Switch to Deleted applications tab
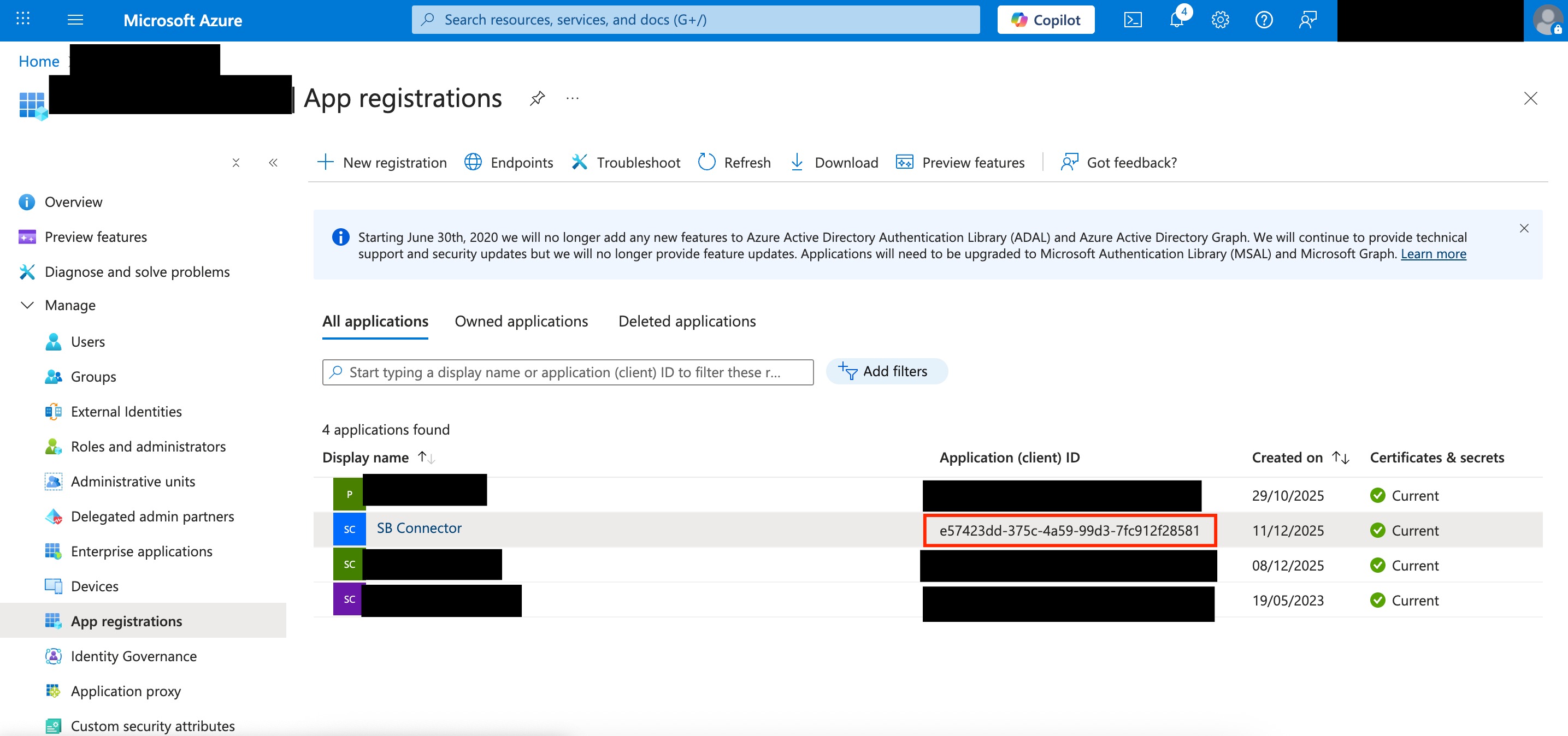Image resolution: width=1568 pixels, height=736 pixels. (x=687, y=321)
